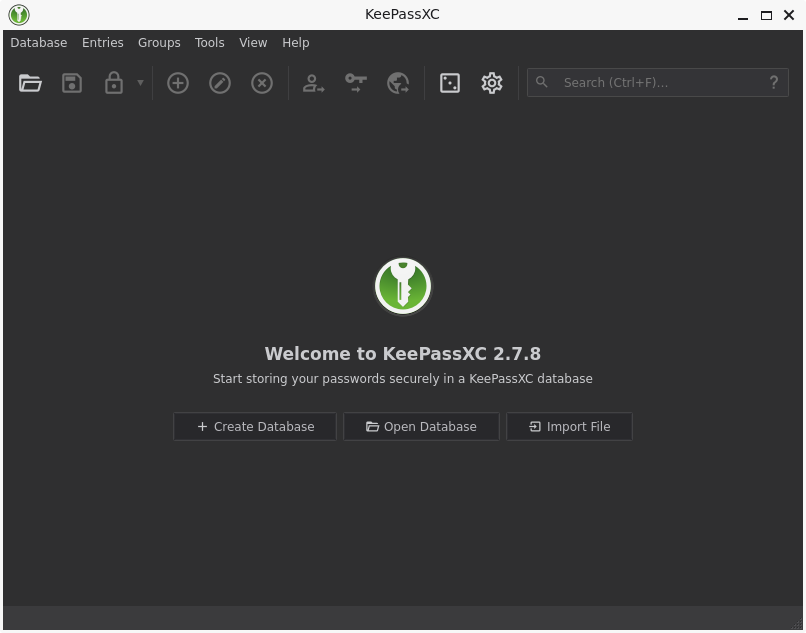
Task: Open the Password Generator dice icon
Action: [449, 83]
